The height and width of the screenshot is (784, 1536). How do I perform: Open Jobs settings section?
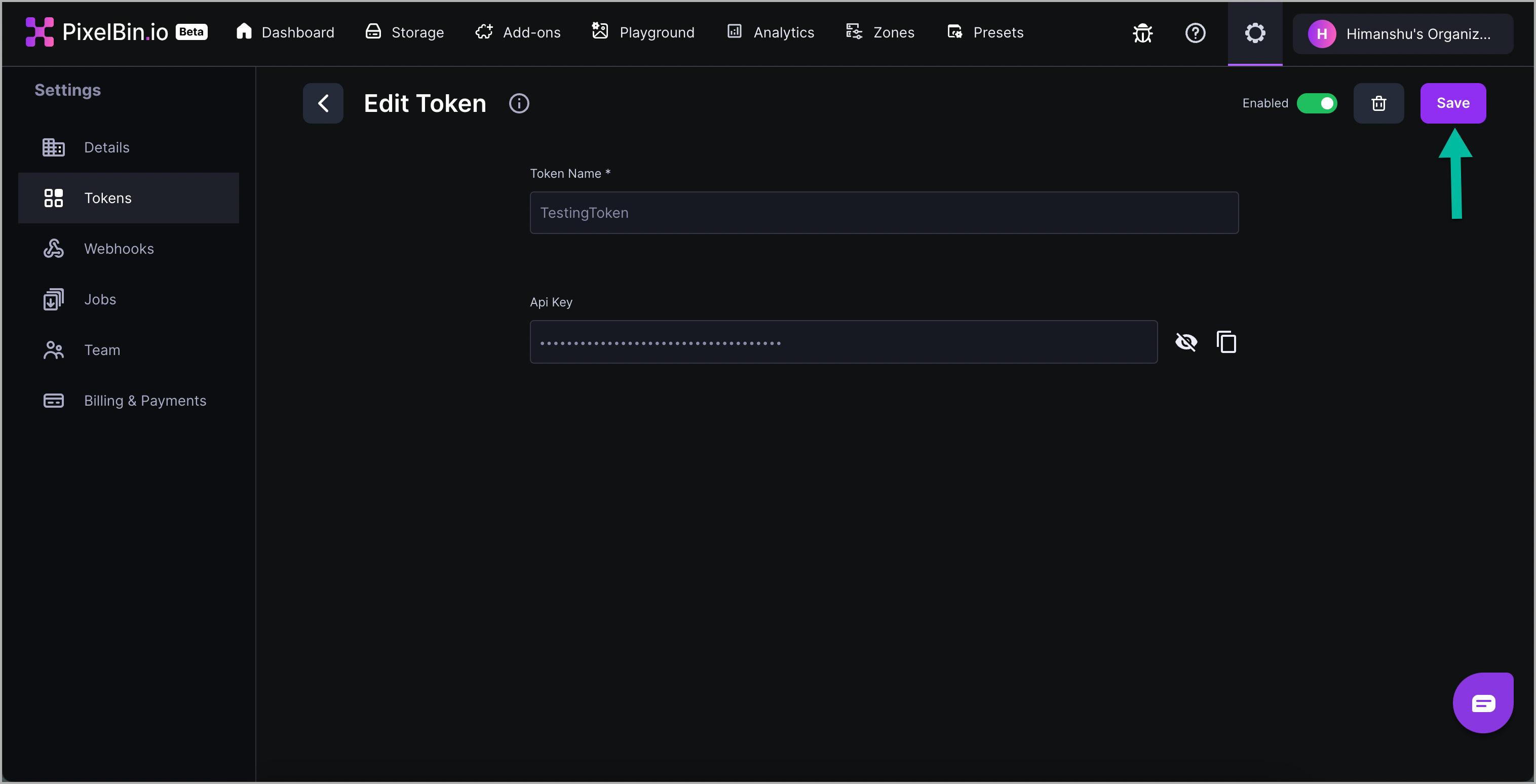pos(128,299)
